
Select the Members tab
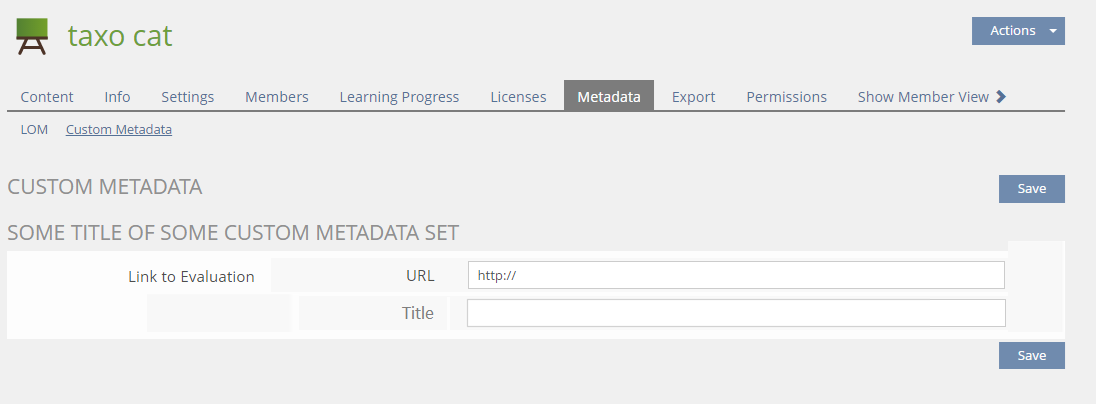pyautogui.click(x=277, y=97)
